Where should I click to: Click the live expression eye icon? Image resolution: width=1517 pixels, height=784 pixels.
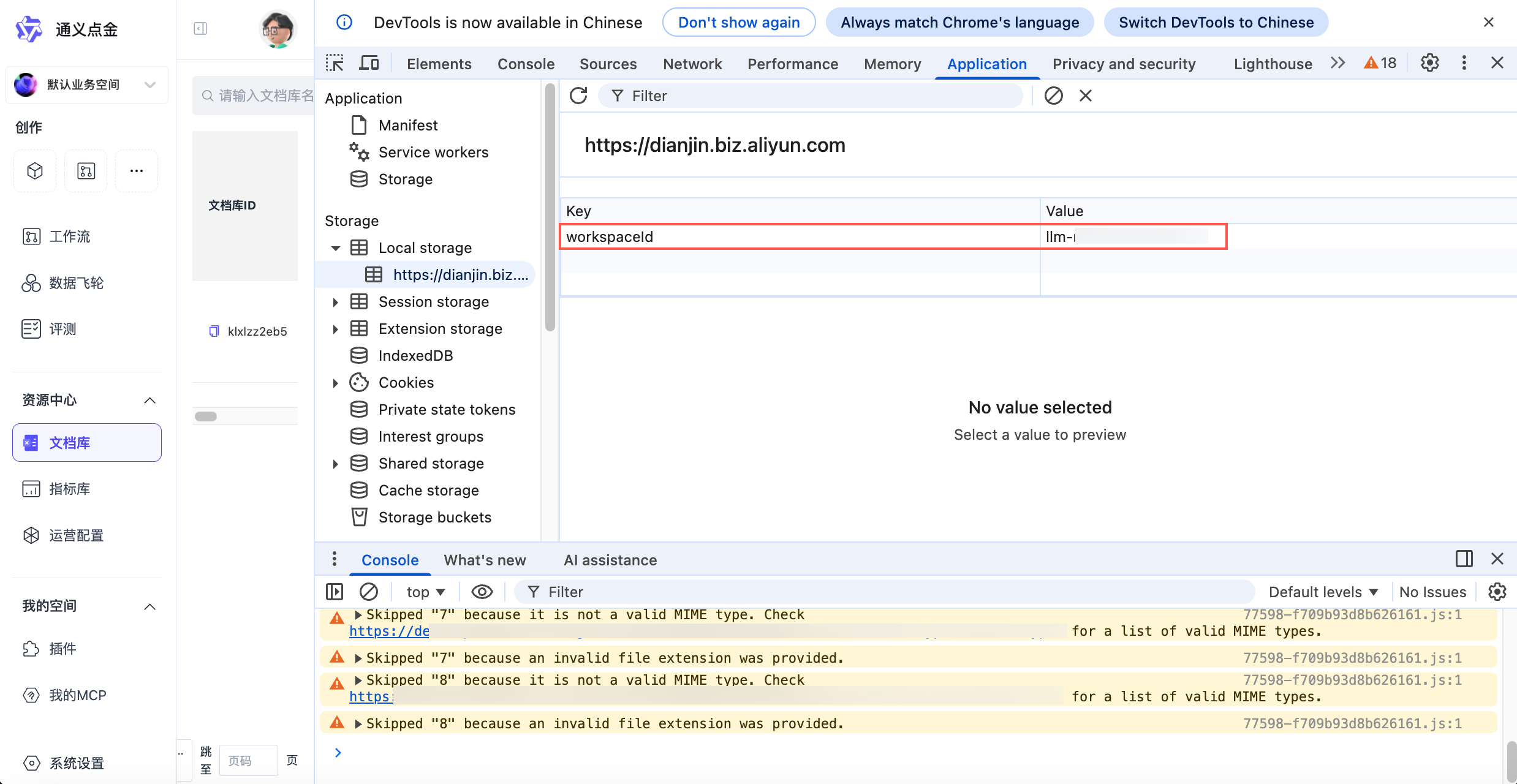point(482,592)
